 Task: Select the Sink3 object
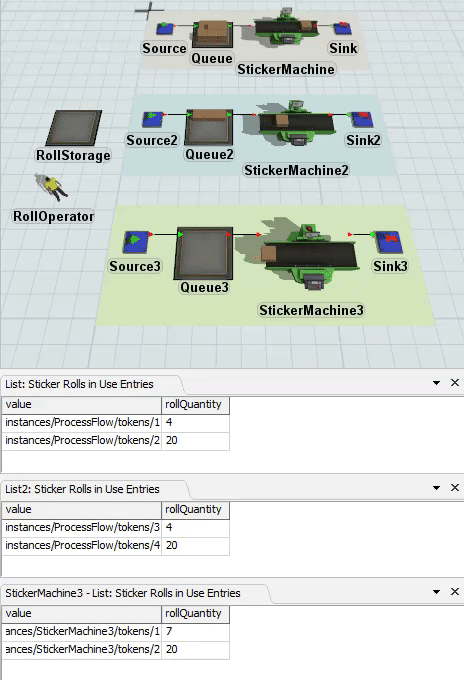coord(389,242)
